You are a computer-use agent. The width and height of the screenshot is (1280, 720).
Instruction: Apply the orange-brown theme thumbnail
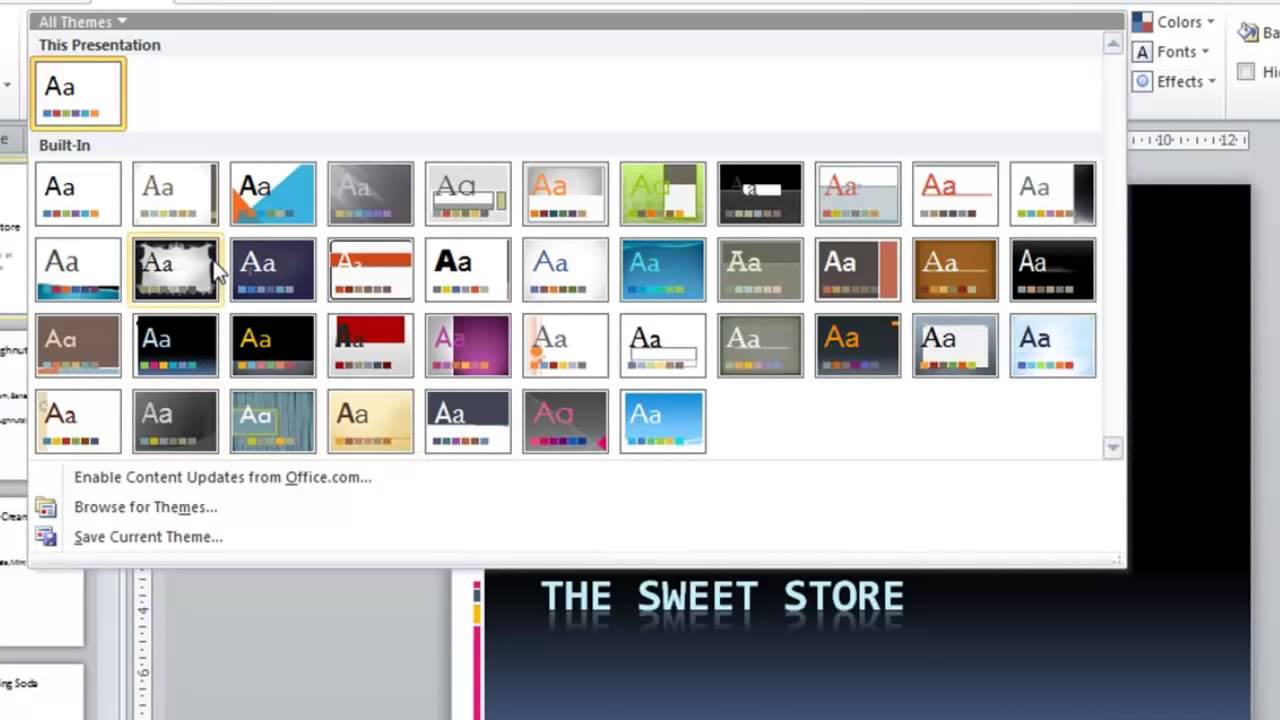click(x=955, y=270)
